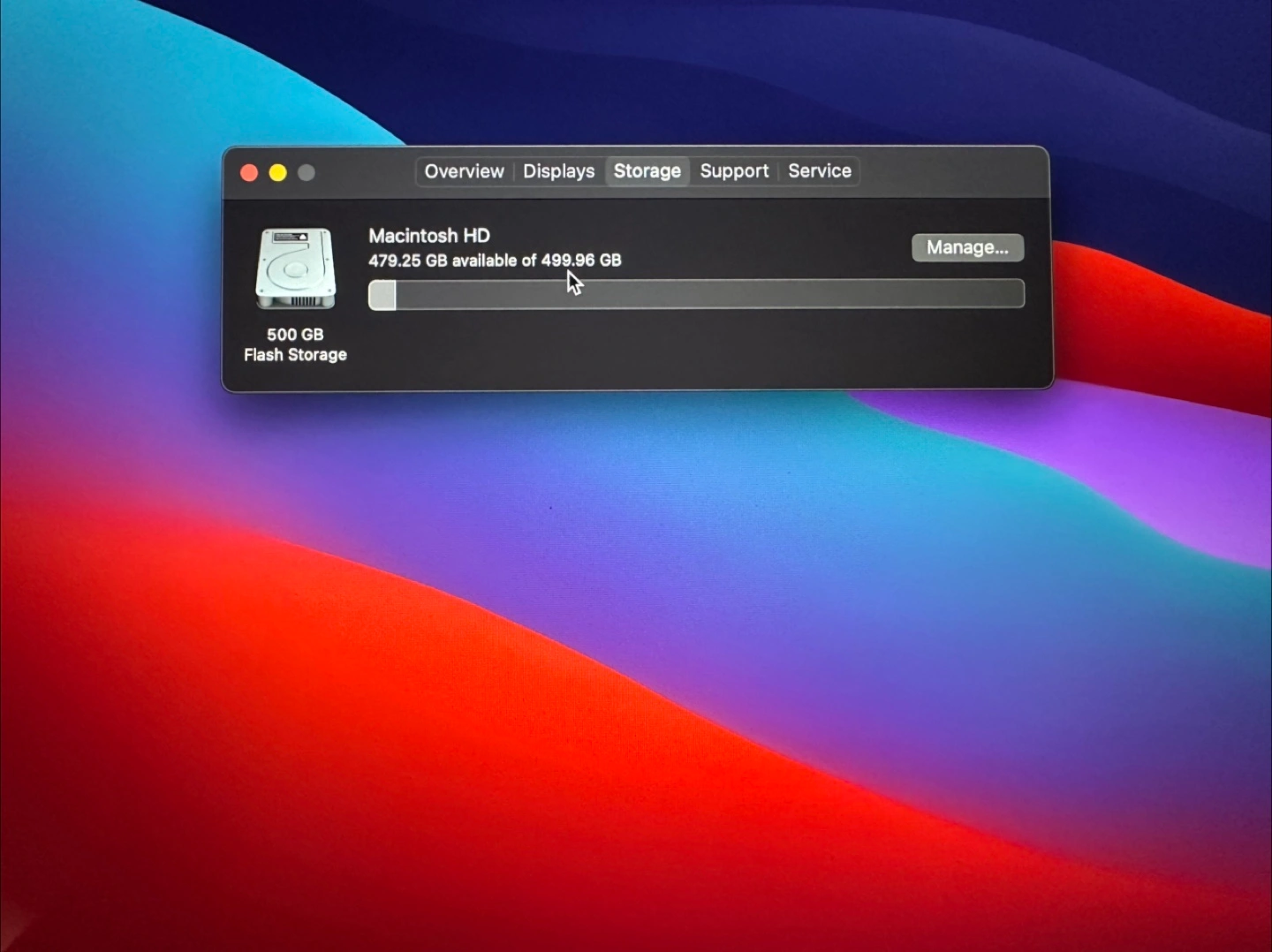Click the free space portion of storage bar
This screenshot has height=952, width=1272.
click(707, 295)
